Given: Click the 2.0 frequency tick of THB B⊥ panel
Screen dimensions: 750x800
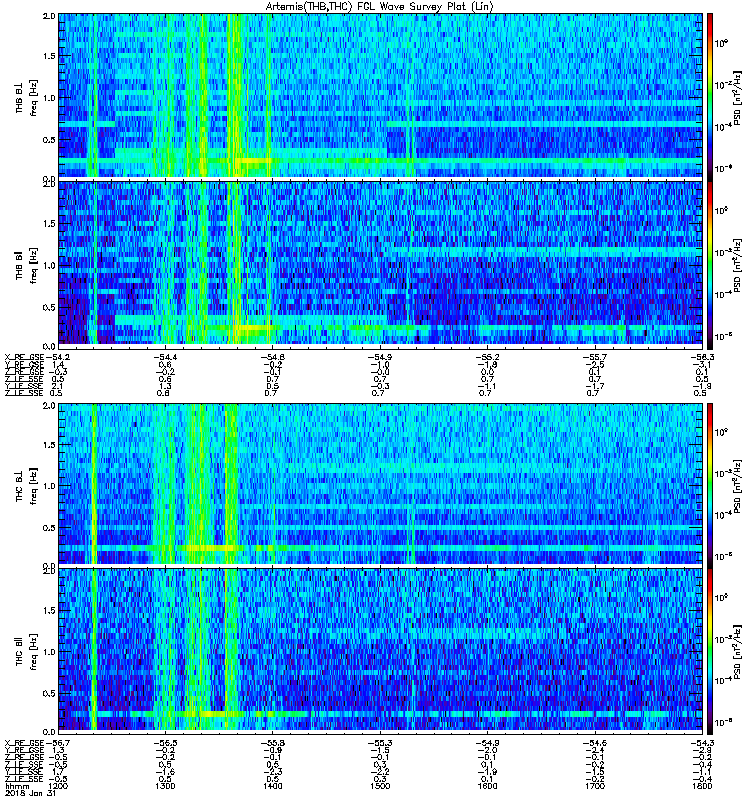Looking at the screenshot, I should 49,16.
